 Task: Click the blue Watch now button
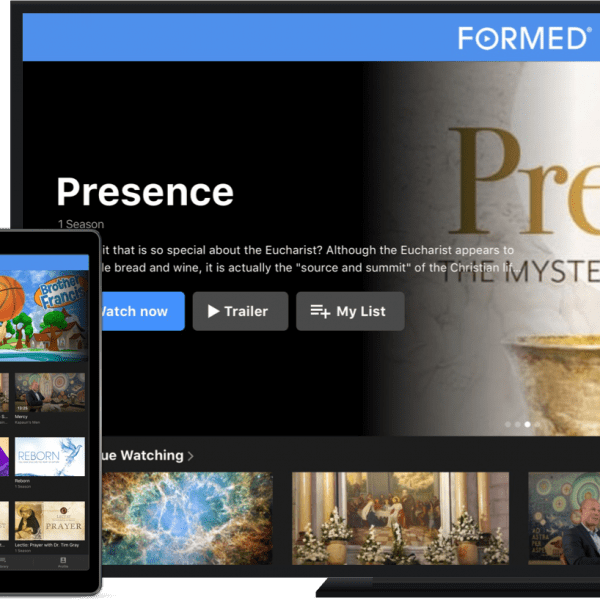click(x=143, y=311)
